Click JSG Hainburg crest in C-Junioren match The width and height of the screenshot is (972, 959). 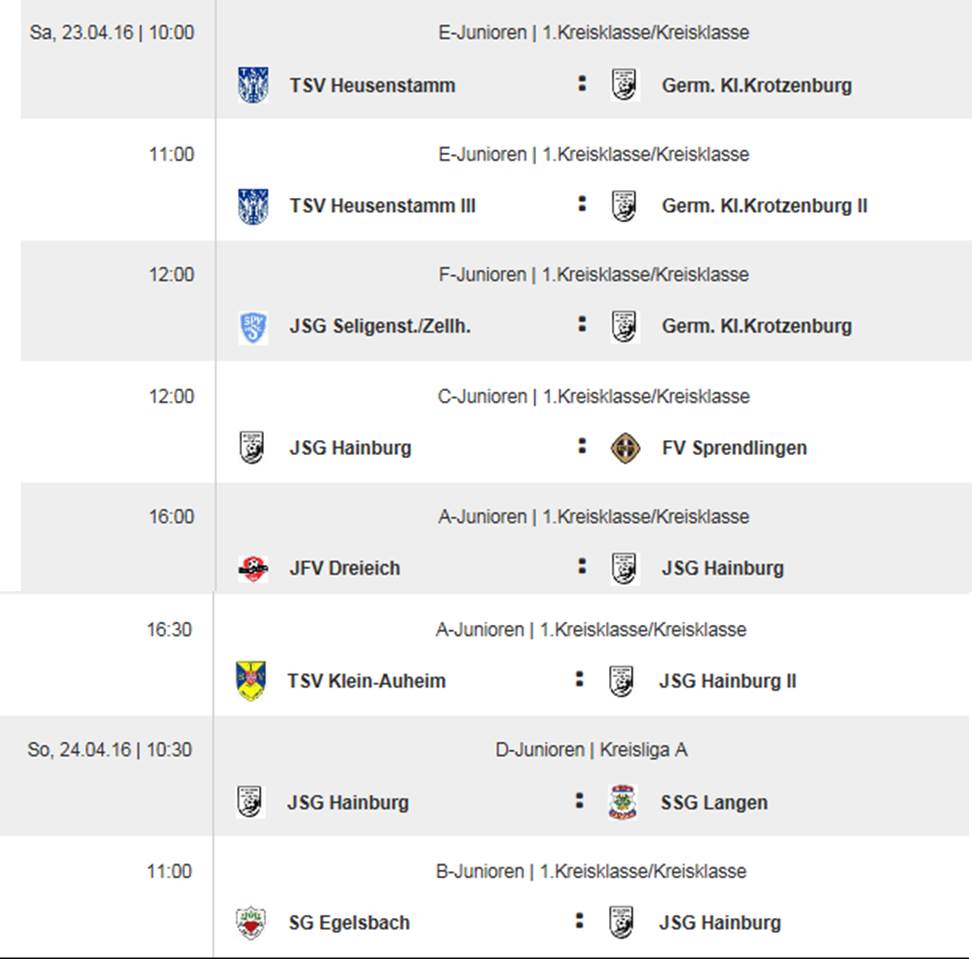click(253, 448)
